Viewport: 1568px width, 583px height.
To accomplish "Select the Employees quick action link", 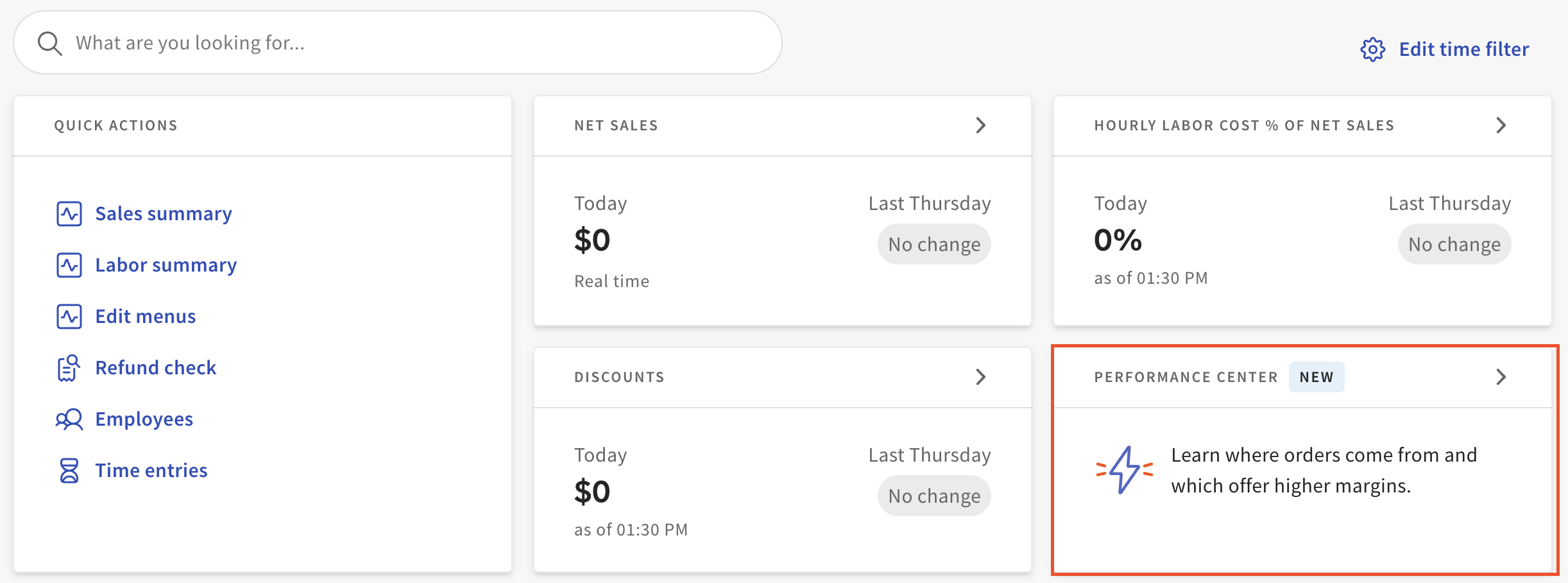I will point(144,418).
